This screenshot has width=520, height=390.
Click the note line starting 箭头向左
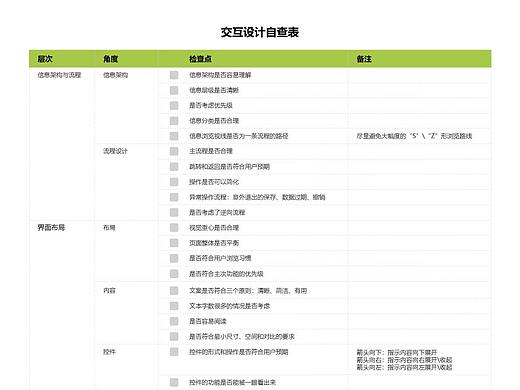pos(404,367)
